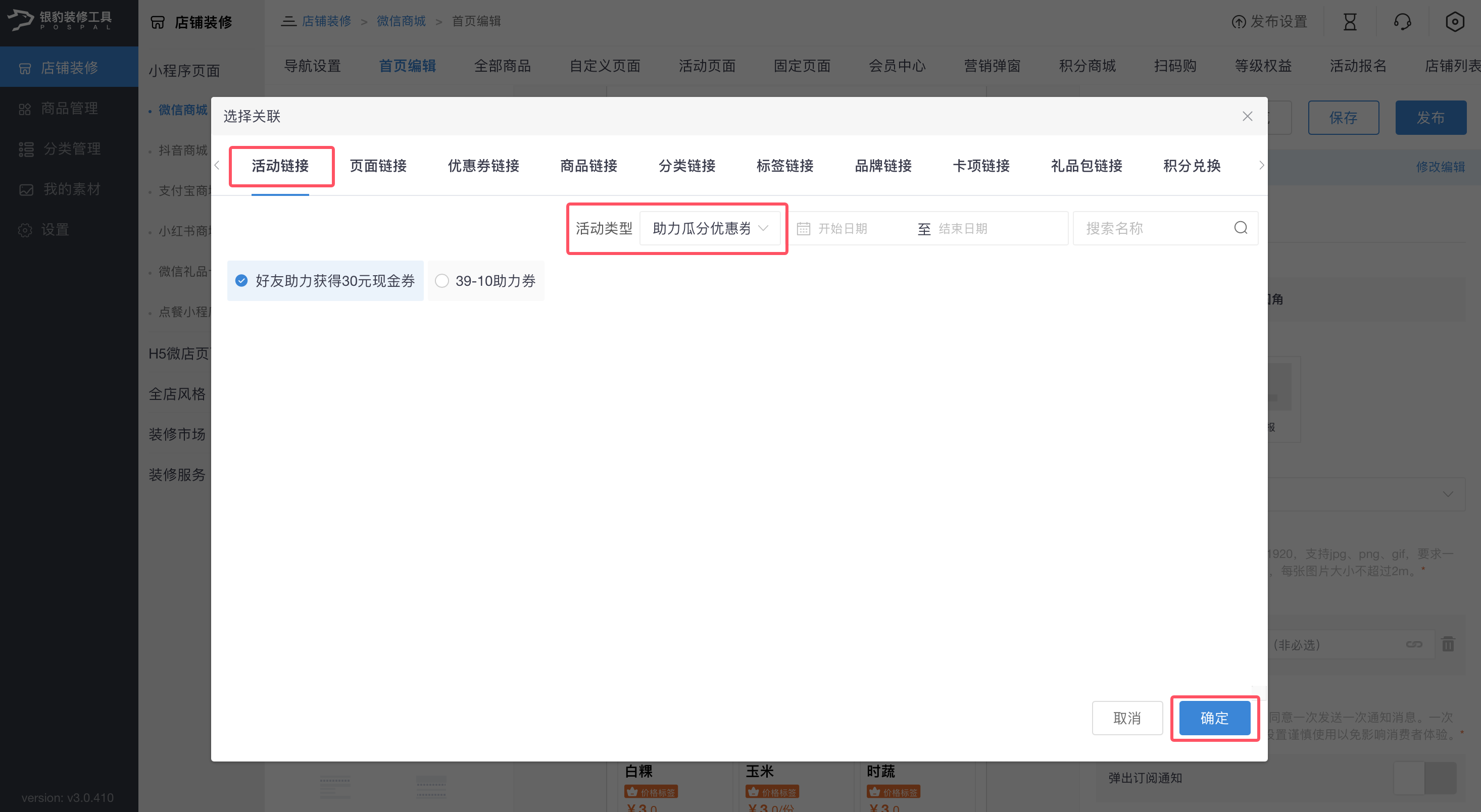Open the 活动类型 dropdown 助力瓜分优惠券
This screenshot has width=1481, height=812.
point(710,229)
